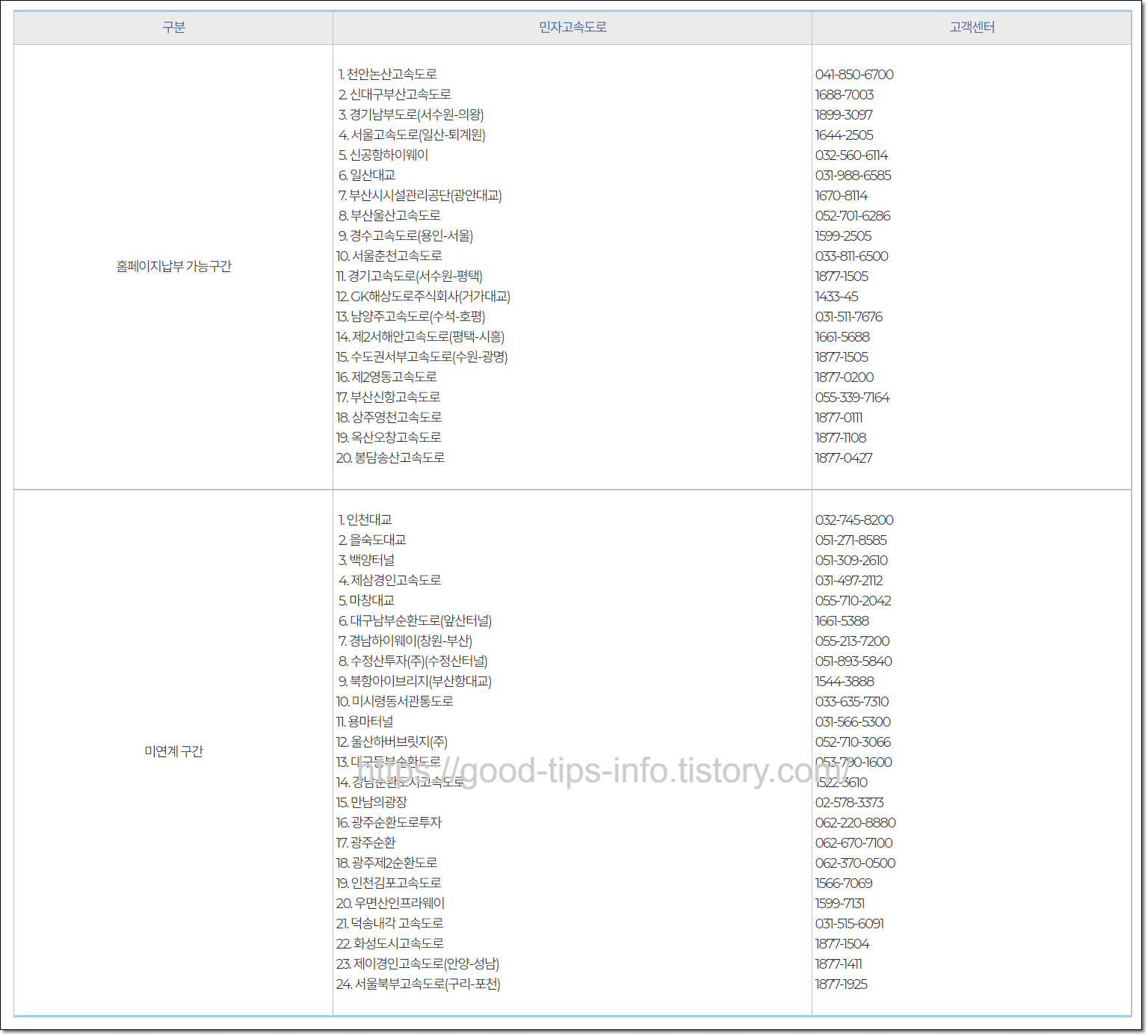Click the 민자고속도로 column header
Screen dimensions: 1148x1036
tap(573, 28)
